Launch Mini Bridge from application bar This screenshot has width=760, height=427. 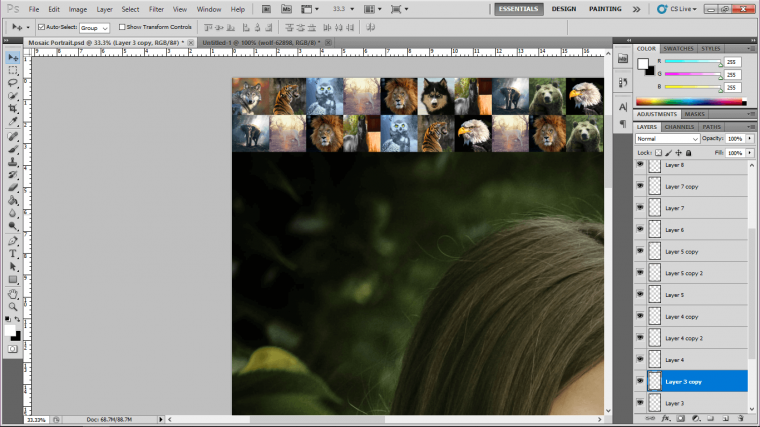(x=286, y=9)
